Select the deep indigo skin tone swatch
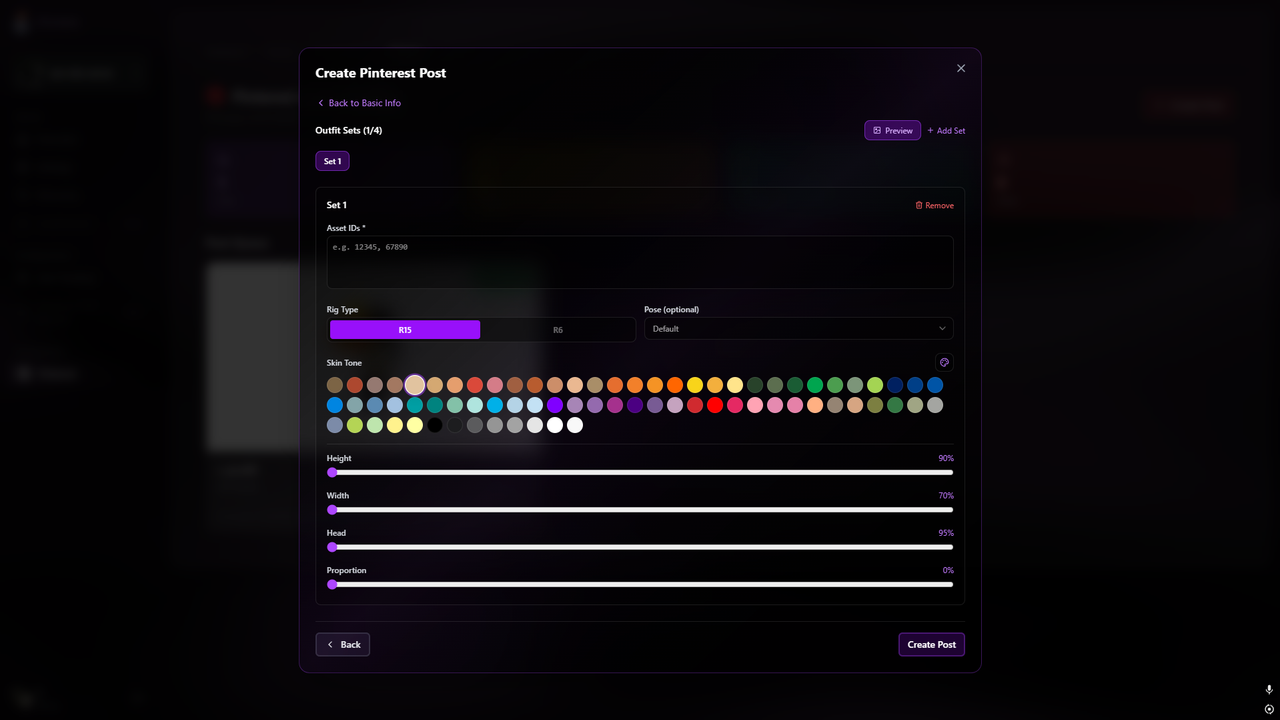 pyautogui.click(x=635, y=405)
